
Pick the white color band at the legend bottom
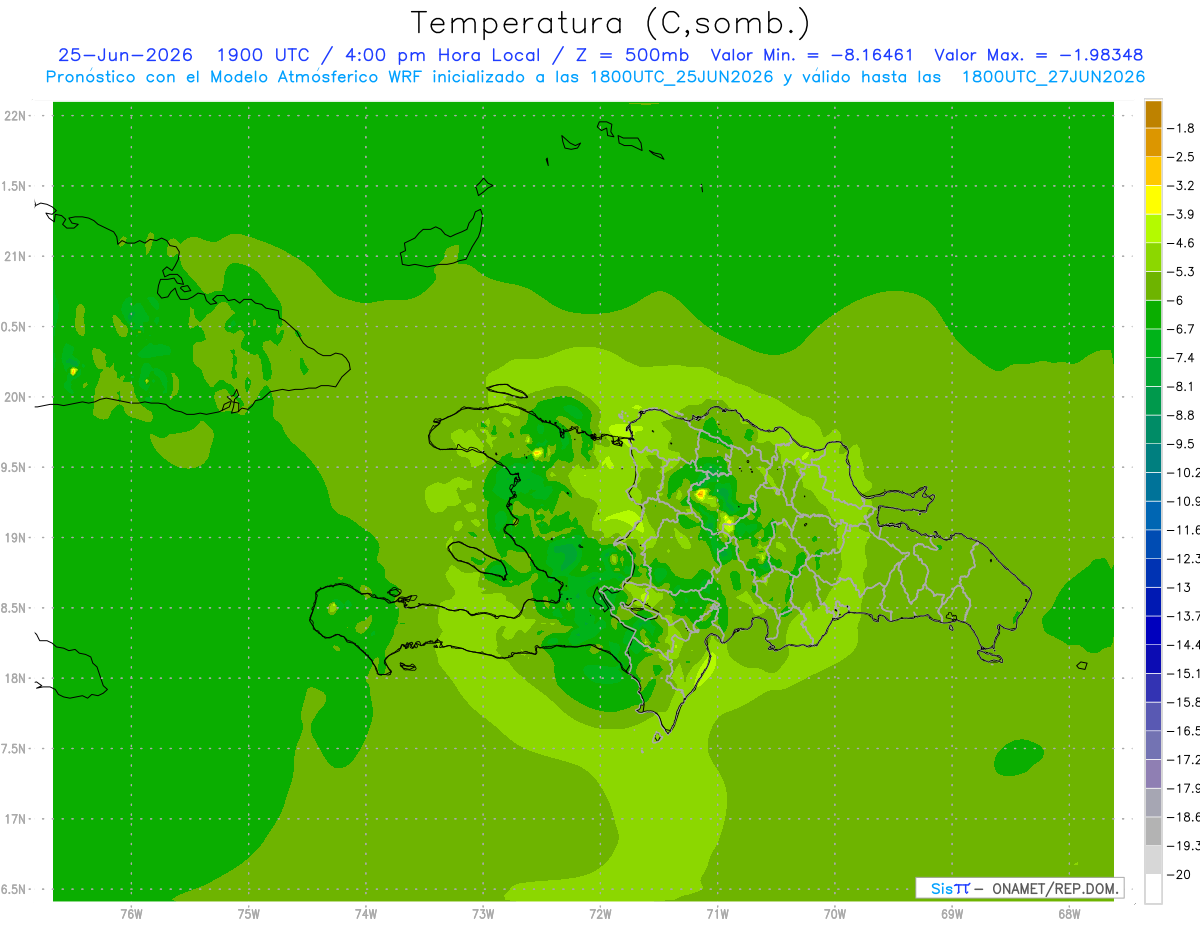(1153, 889)
